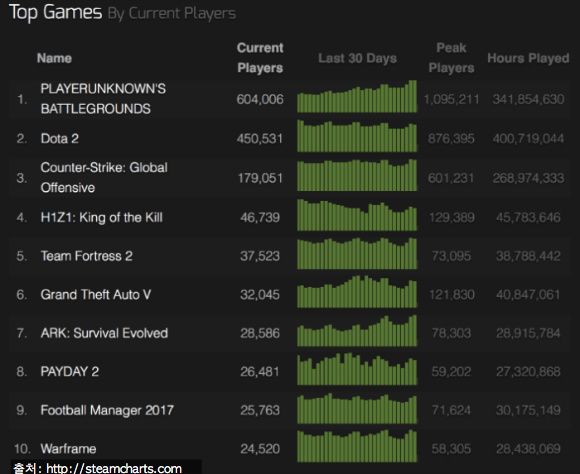Open Counter-Strike: Global Offensive link

pyautogui.click(x=104, y=178)
